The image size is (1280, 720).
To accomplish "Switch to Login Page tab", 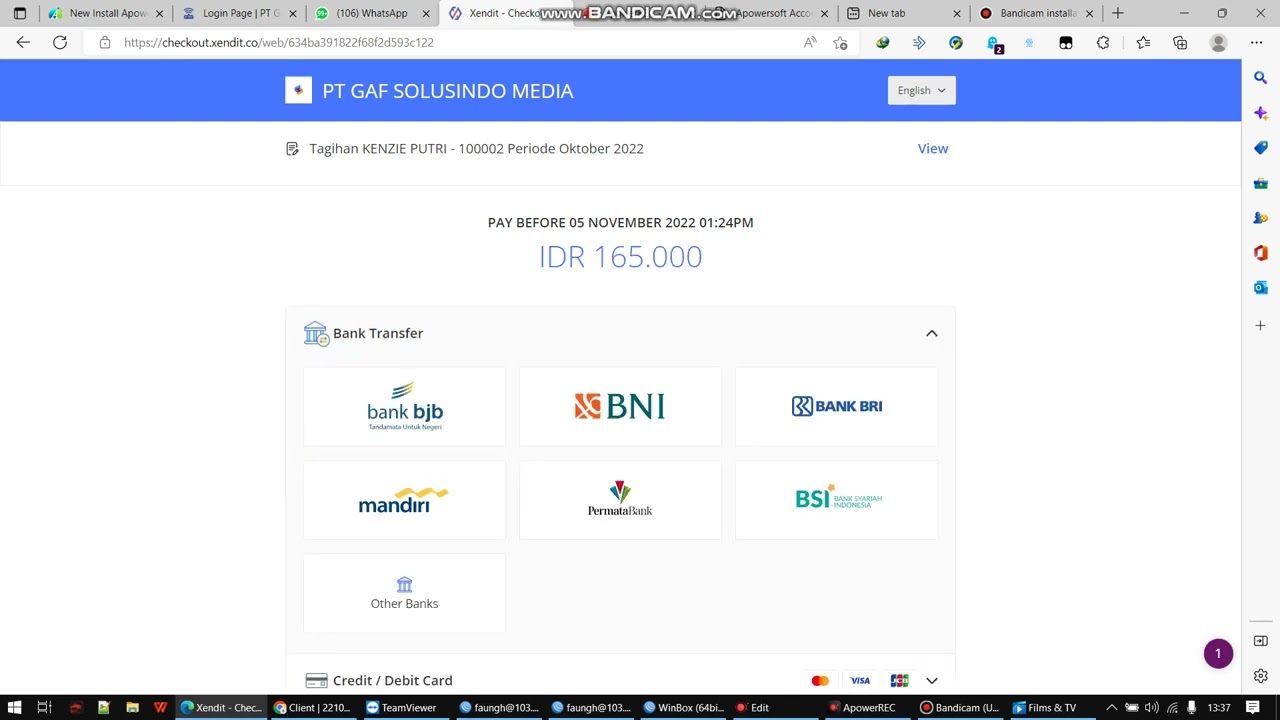I will 238,13.
